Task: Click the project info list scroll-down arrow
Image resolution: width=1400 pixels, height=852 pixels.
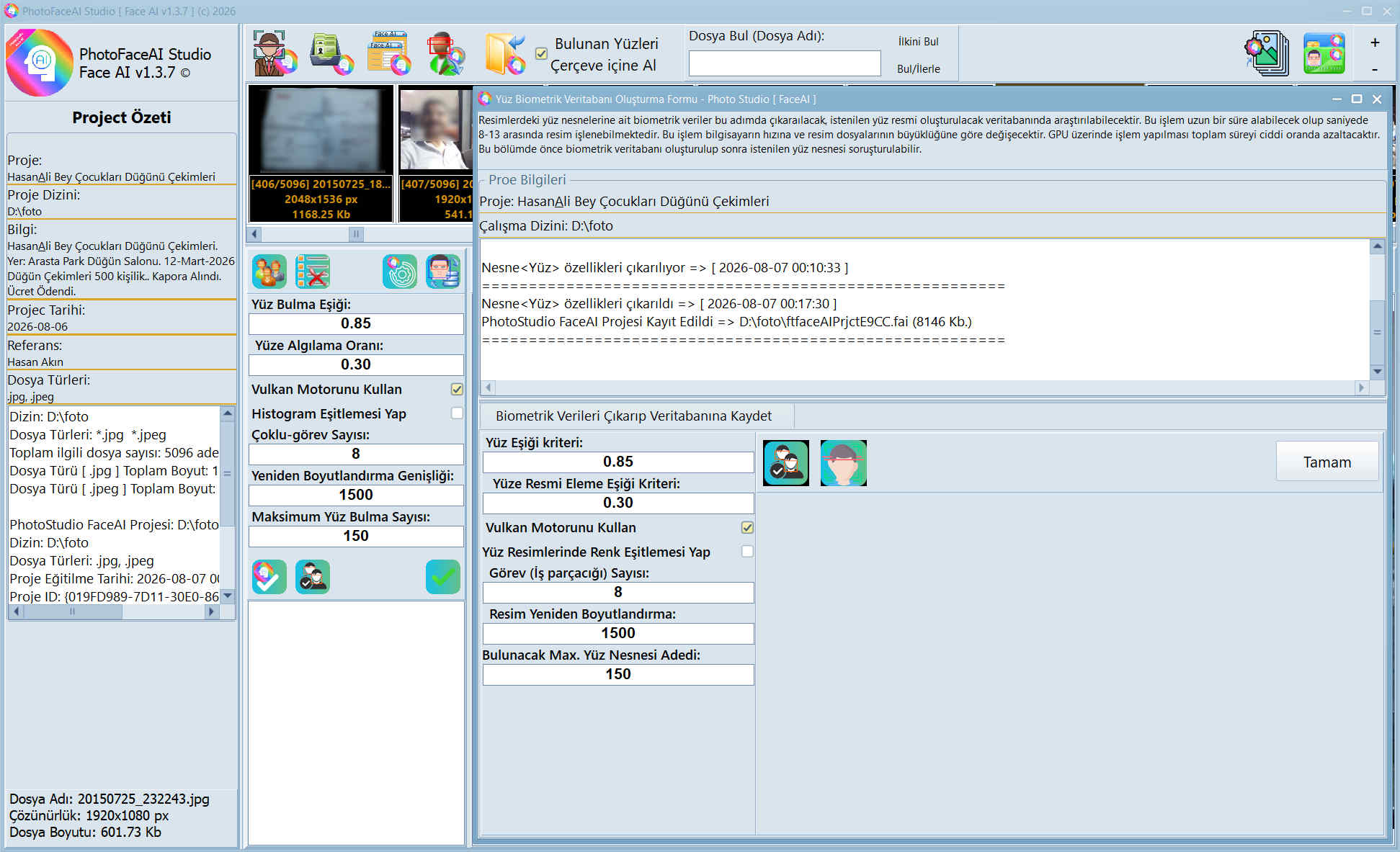Action: tap(228, 596)
